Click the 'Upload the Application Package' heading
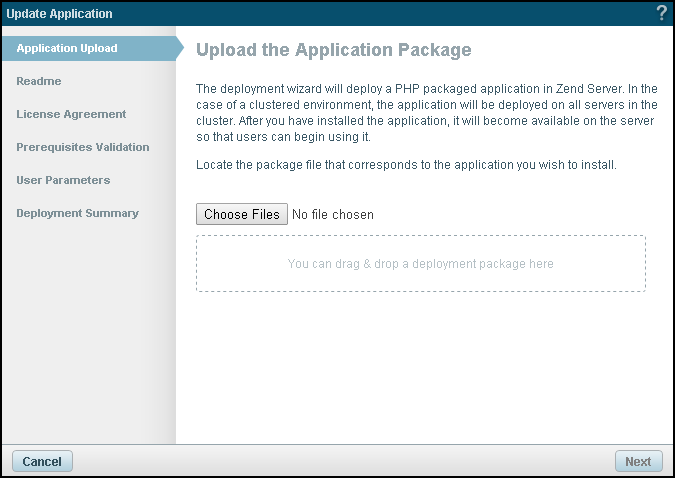 [x=333, y=49]
